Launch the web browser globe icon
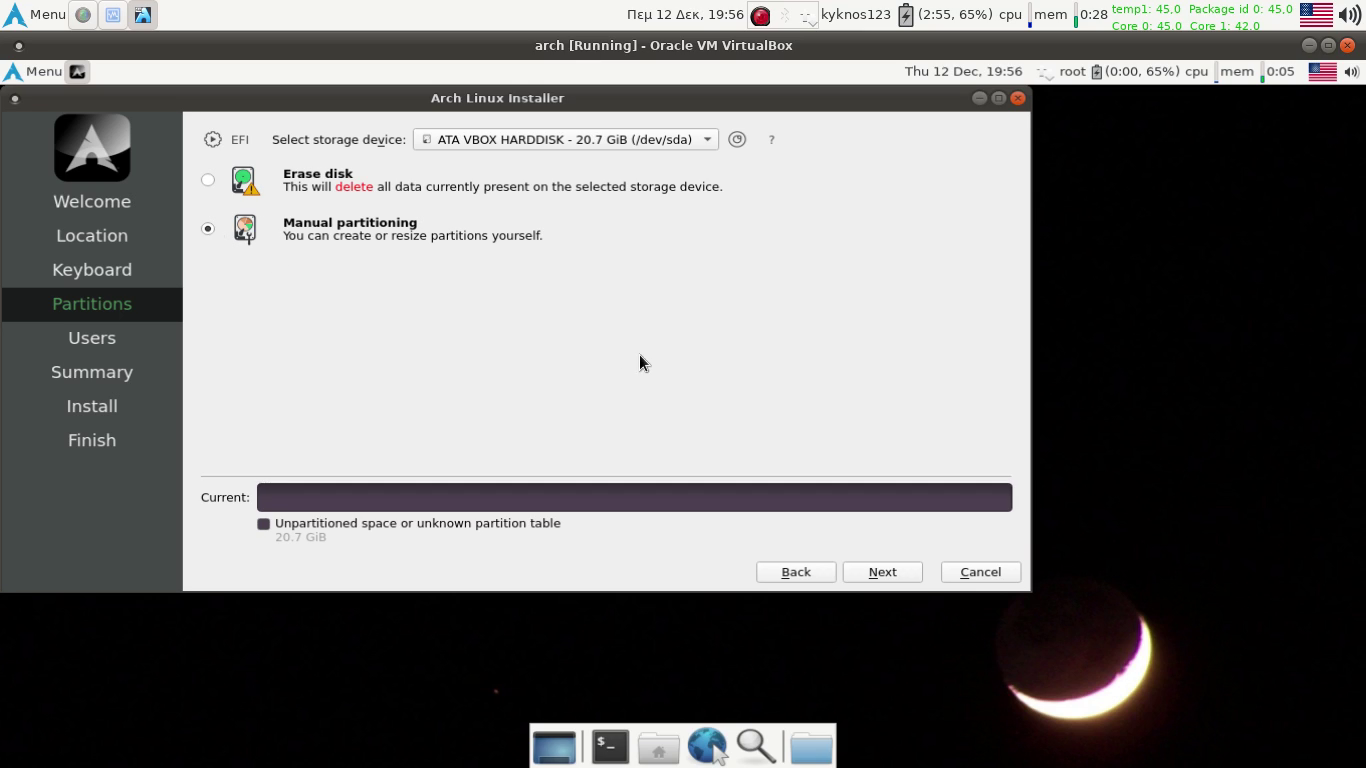 click(x=707, y=746)
